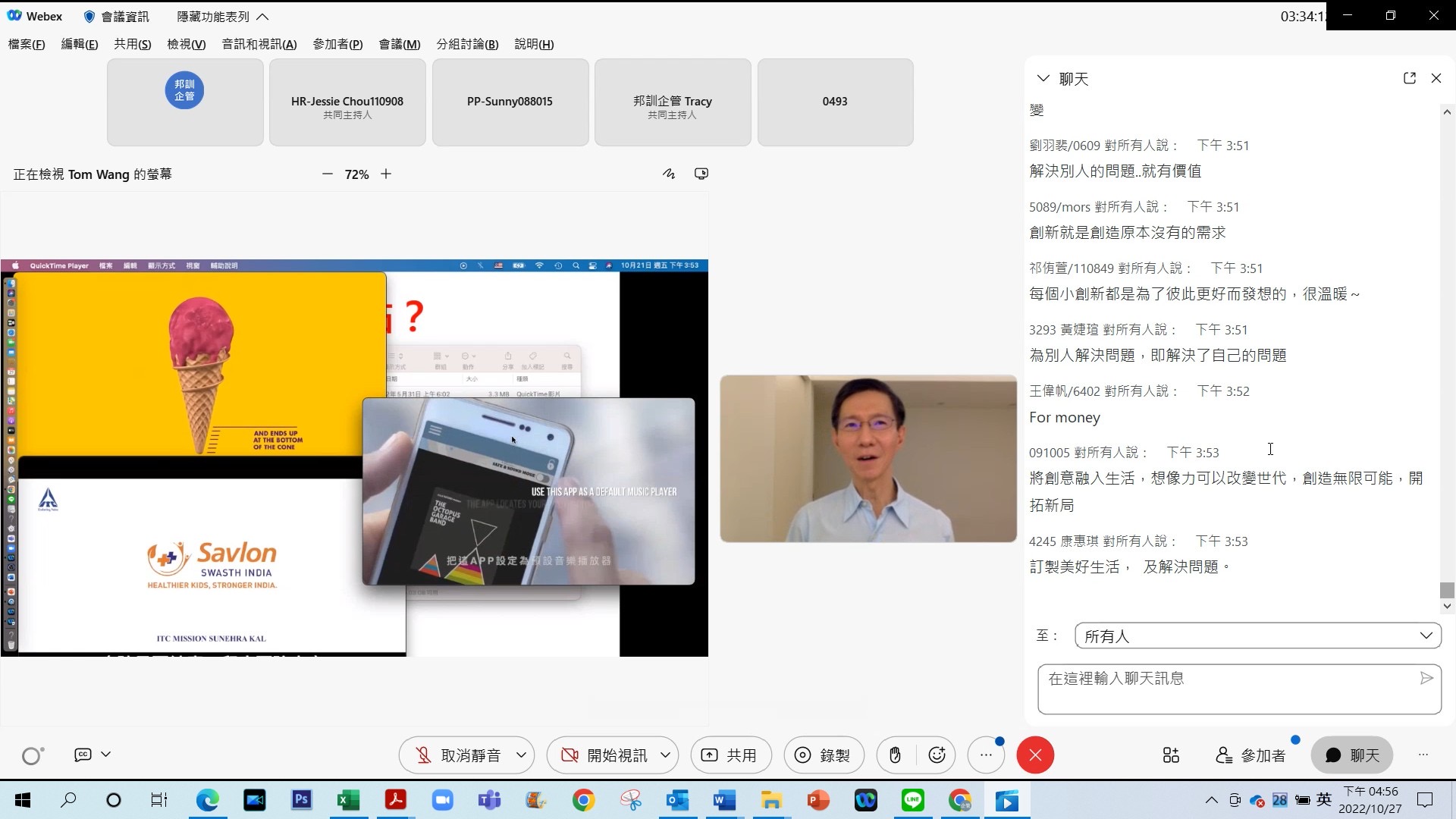Select HR-Jessie Chou110908 participant tile
The height and width of the screenshot is (819, 1456).
tap(347, 102)
